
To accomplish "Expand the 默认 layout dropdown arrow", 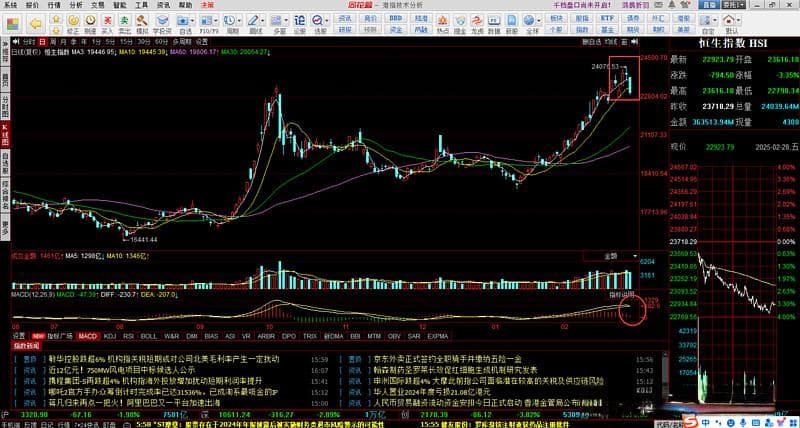I will pos(738,21).
